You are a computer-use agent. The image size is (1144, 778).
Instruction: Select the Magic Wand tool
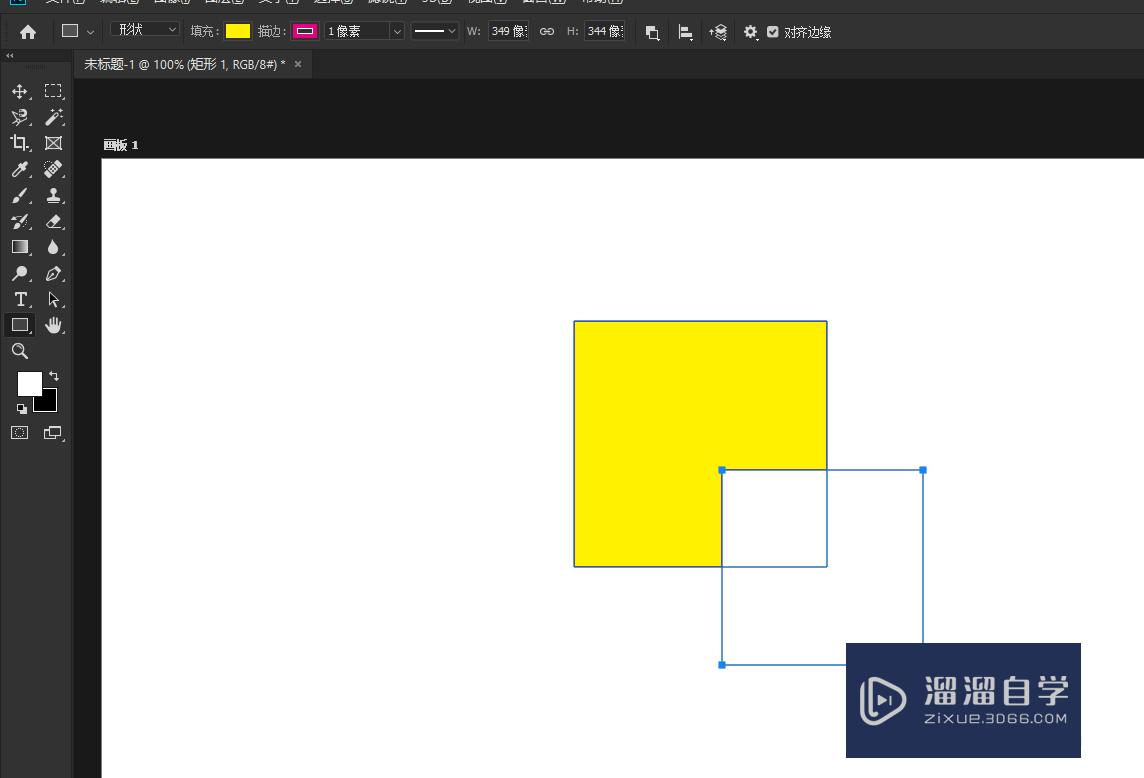coord(53,118)
